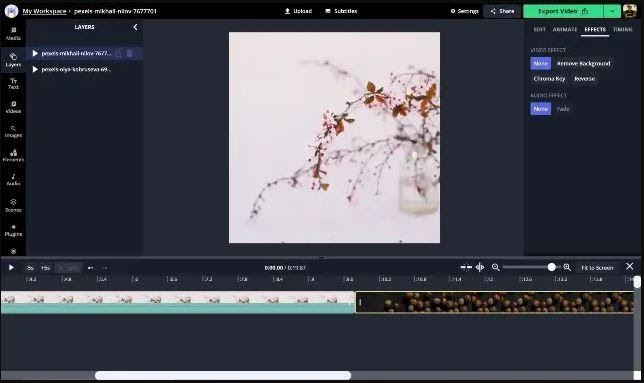Open the Audio sidebar panel
The image size is (644, 383).
click(x=13, y=180)
